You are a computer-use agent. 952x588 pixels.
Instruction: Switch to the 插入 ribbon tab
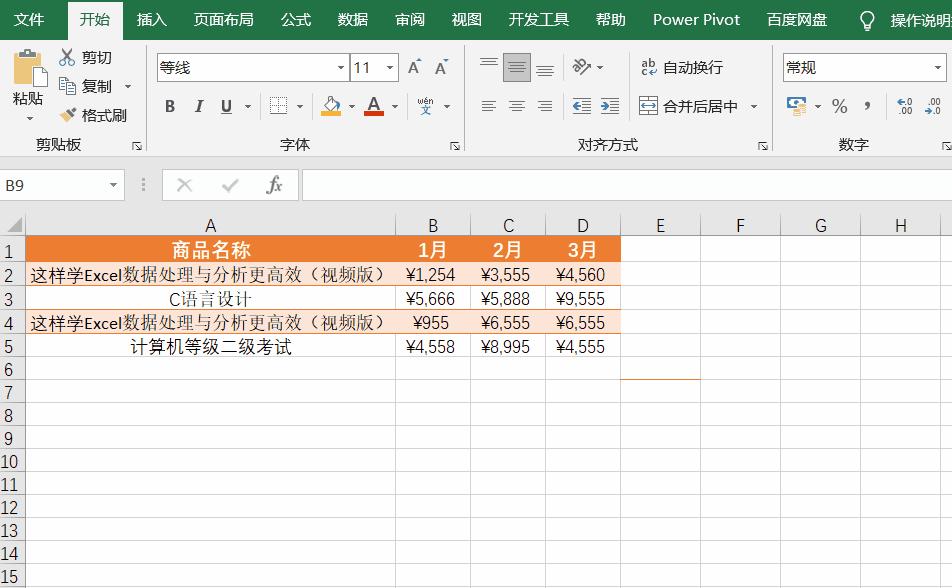[150, 19]
